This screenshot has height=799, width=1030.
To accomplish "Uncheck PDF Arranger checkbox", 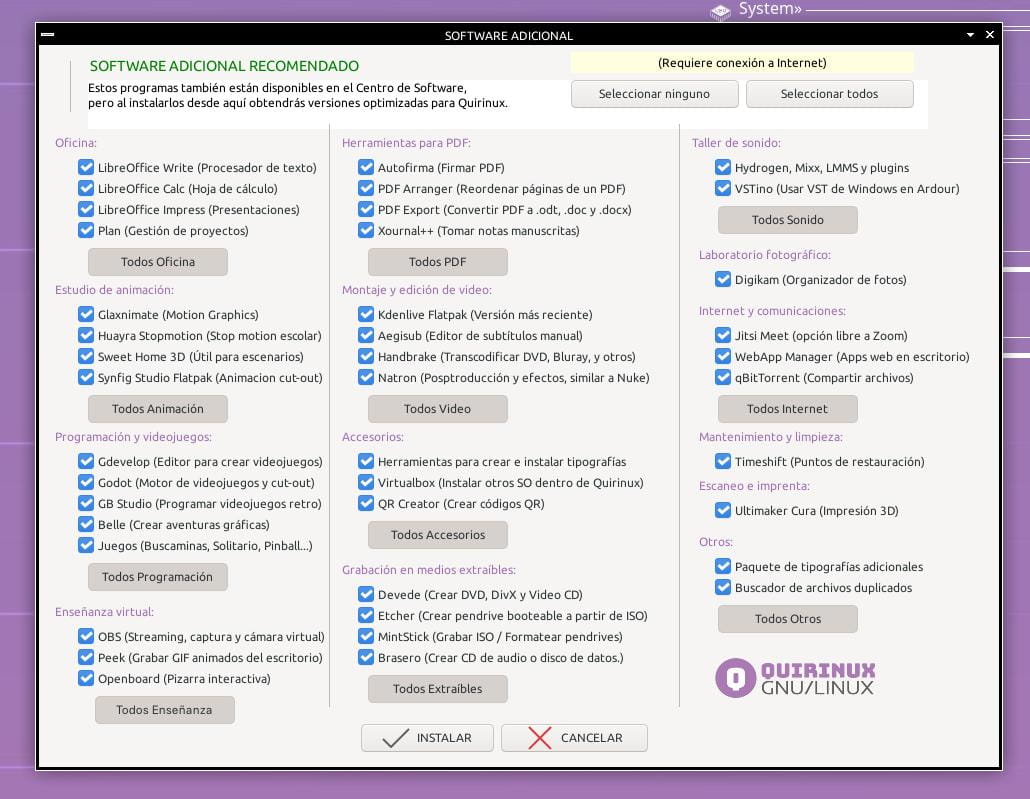I will 366,188.
